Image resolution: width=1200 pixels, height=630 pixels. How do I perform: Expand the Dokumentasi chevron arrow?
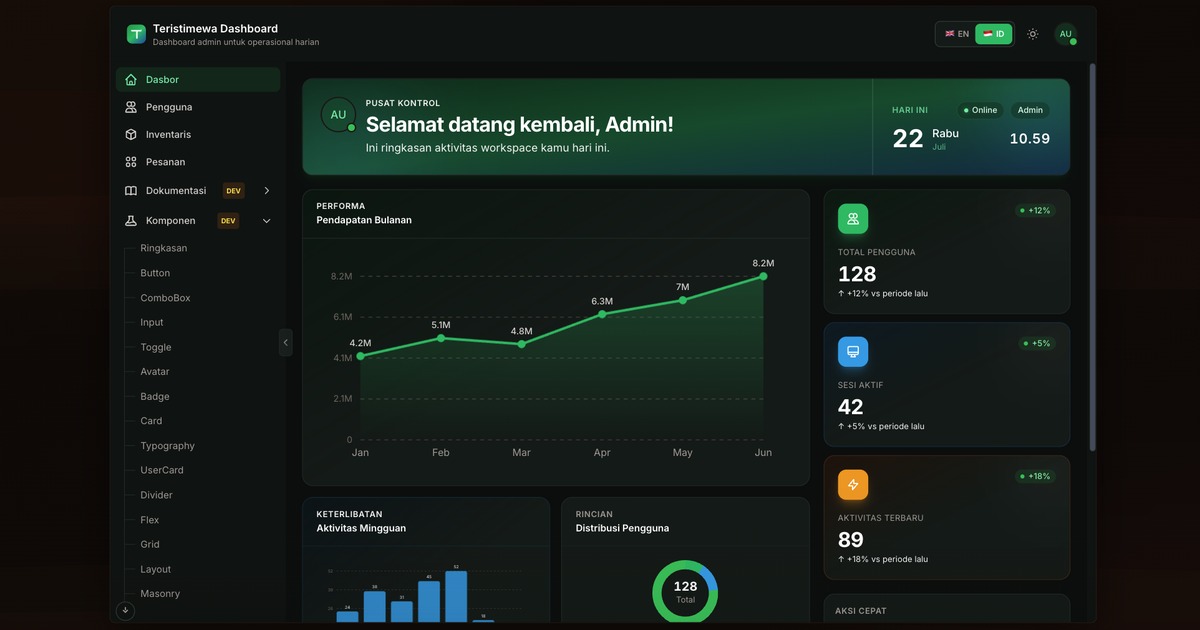click(x=266, y=191)
